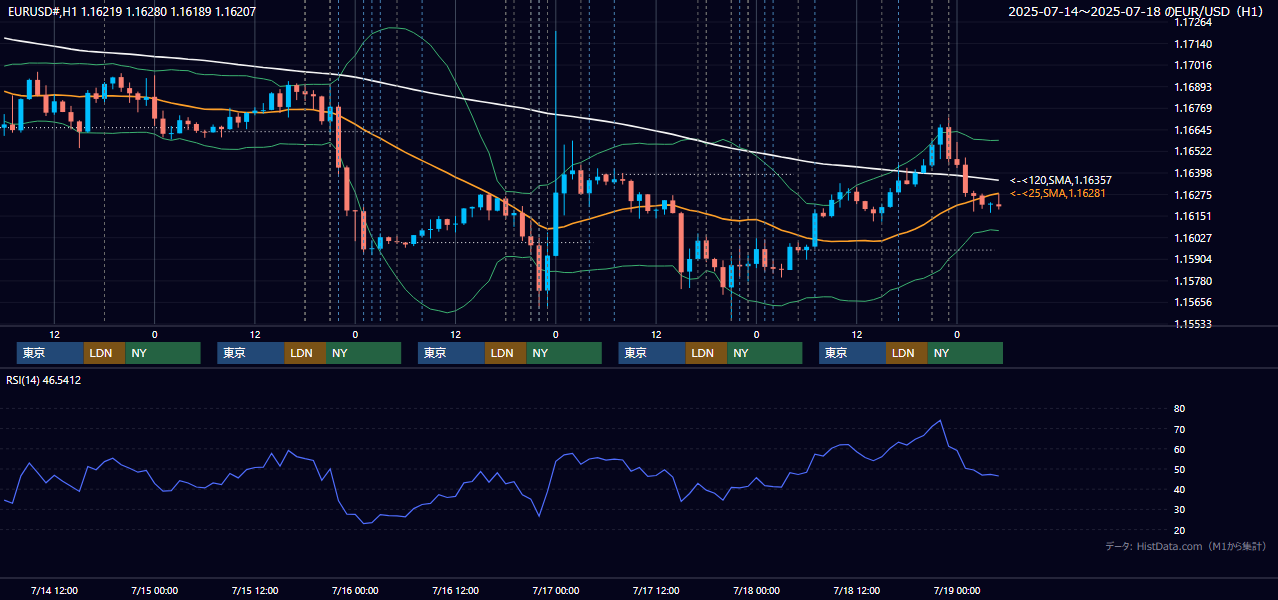This screenshot has height=600, width=1278.
Task: Click the 7/16 00:00 time axis label
Action: [x=355, y=590]
